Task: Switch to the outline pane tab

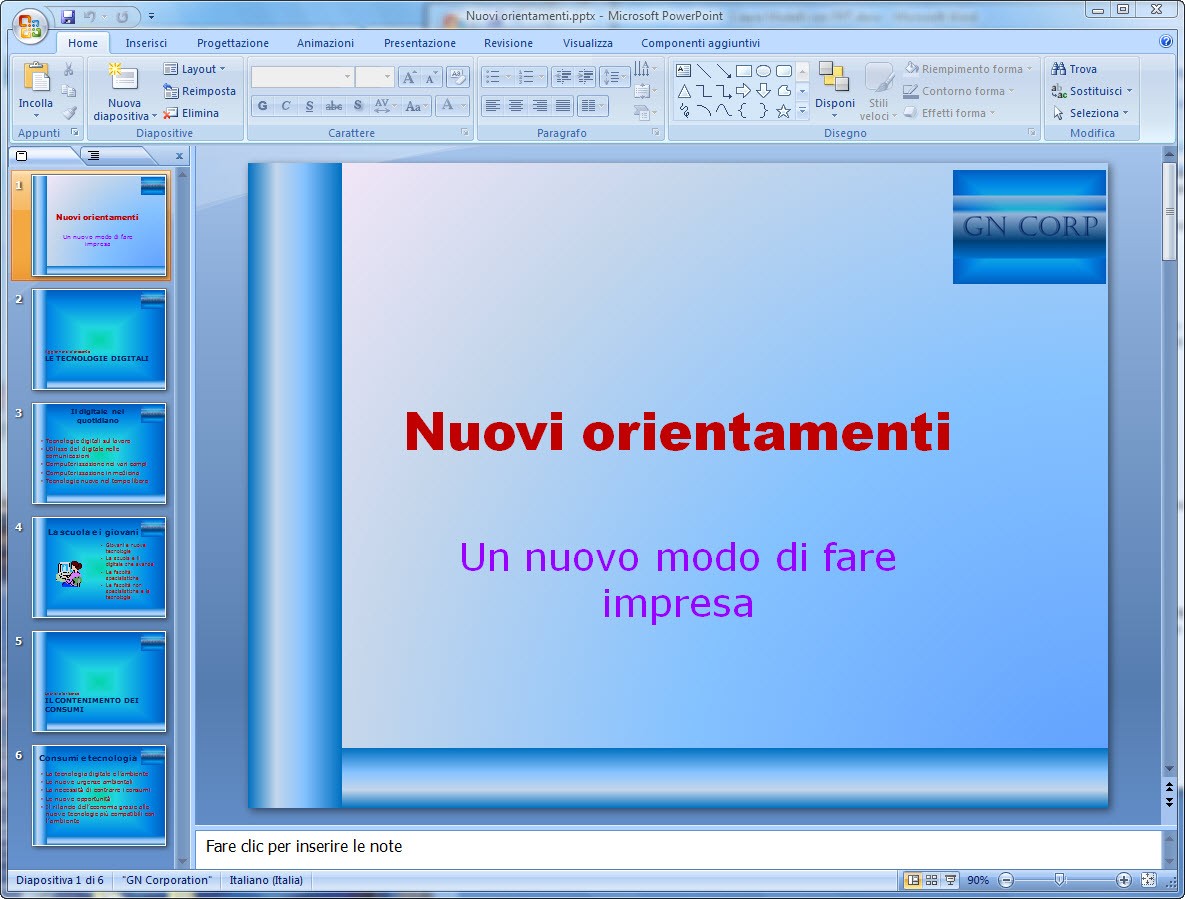Action: [x=94, y=155]
